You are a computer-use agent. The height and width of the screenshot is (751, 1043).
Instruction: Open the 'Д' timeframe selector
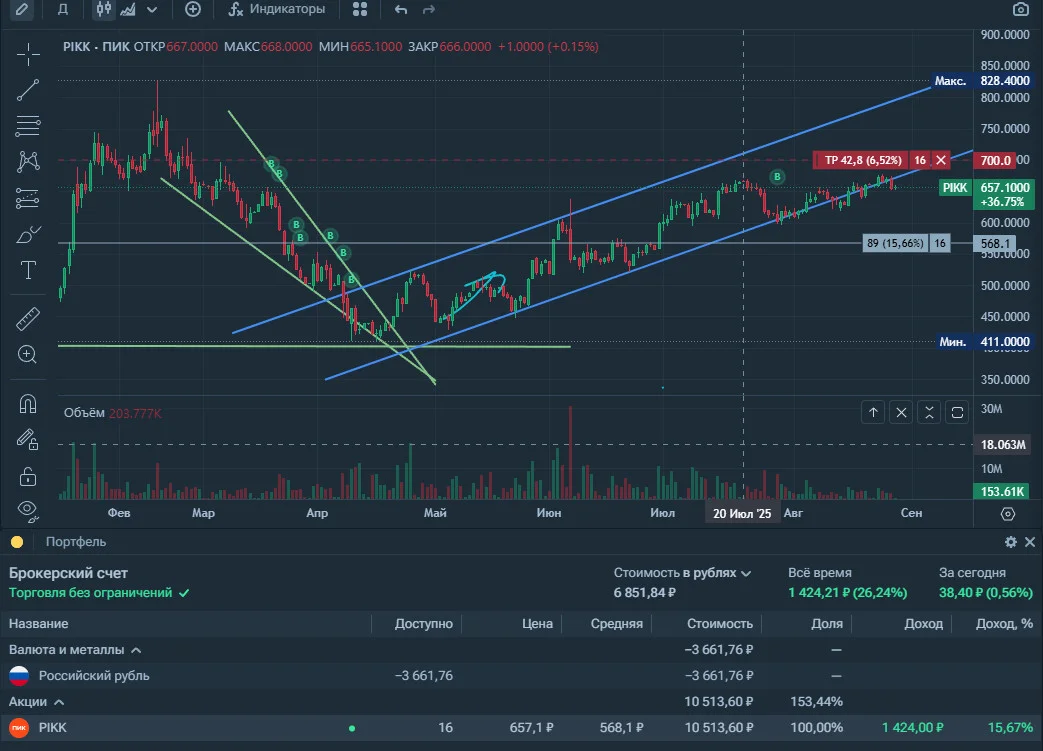click(63, 9)
